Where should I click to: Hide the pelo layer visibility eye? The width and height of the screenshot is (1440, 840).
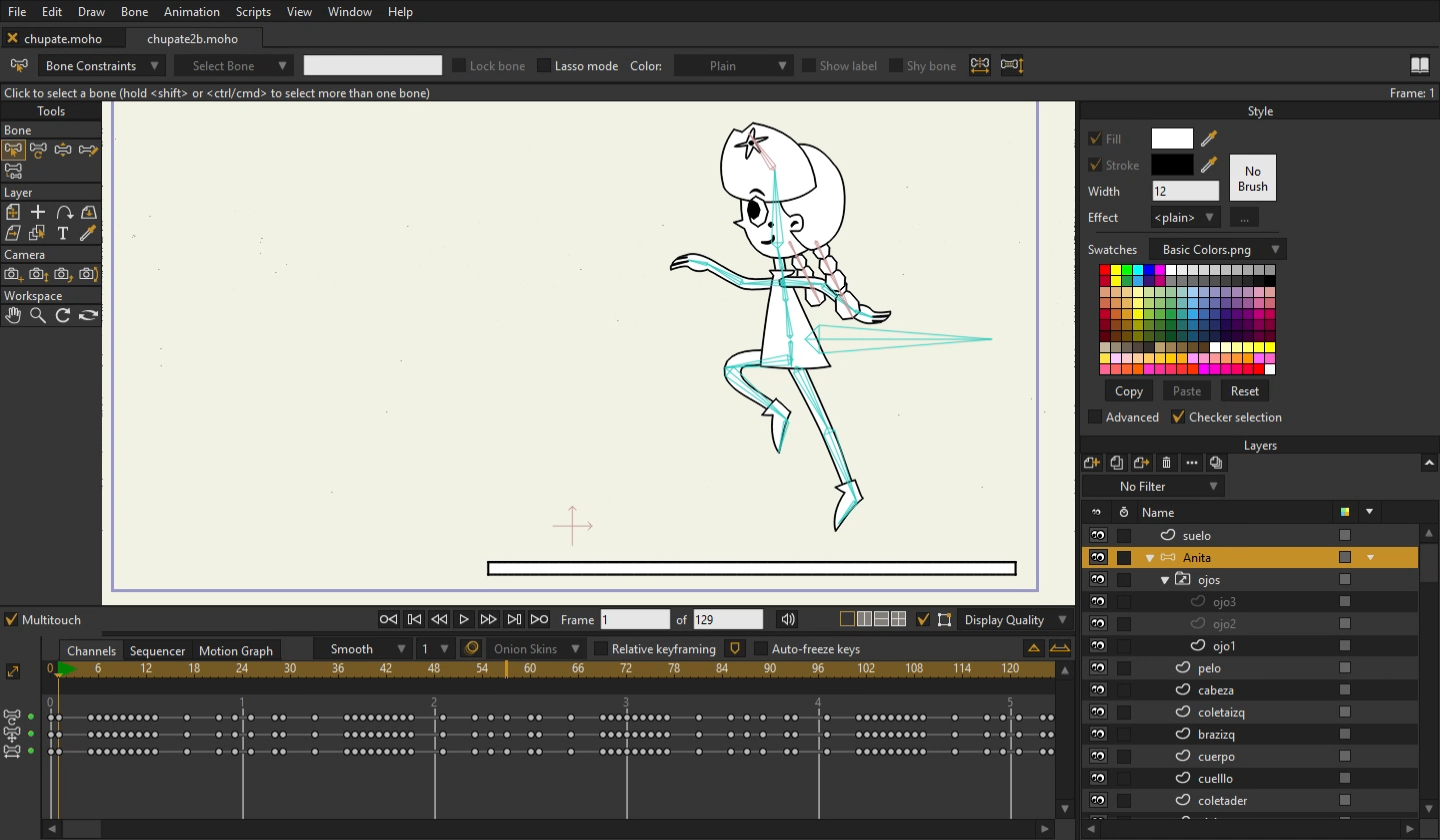point(1098,668)
